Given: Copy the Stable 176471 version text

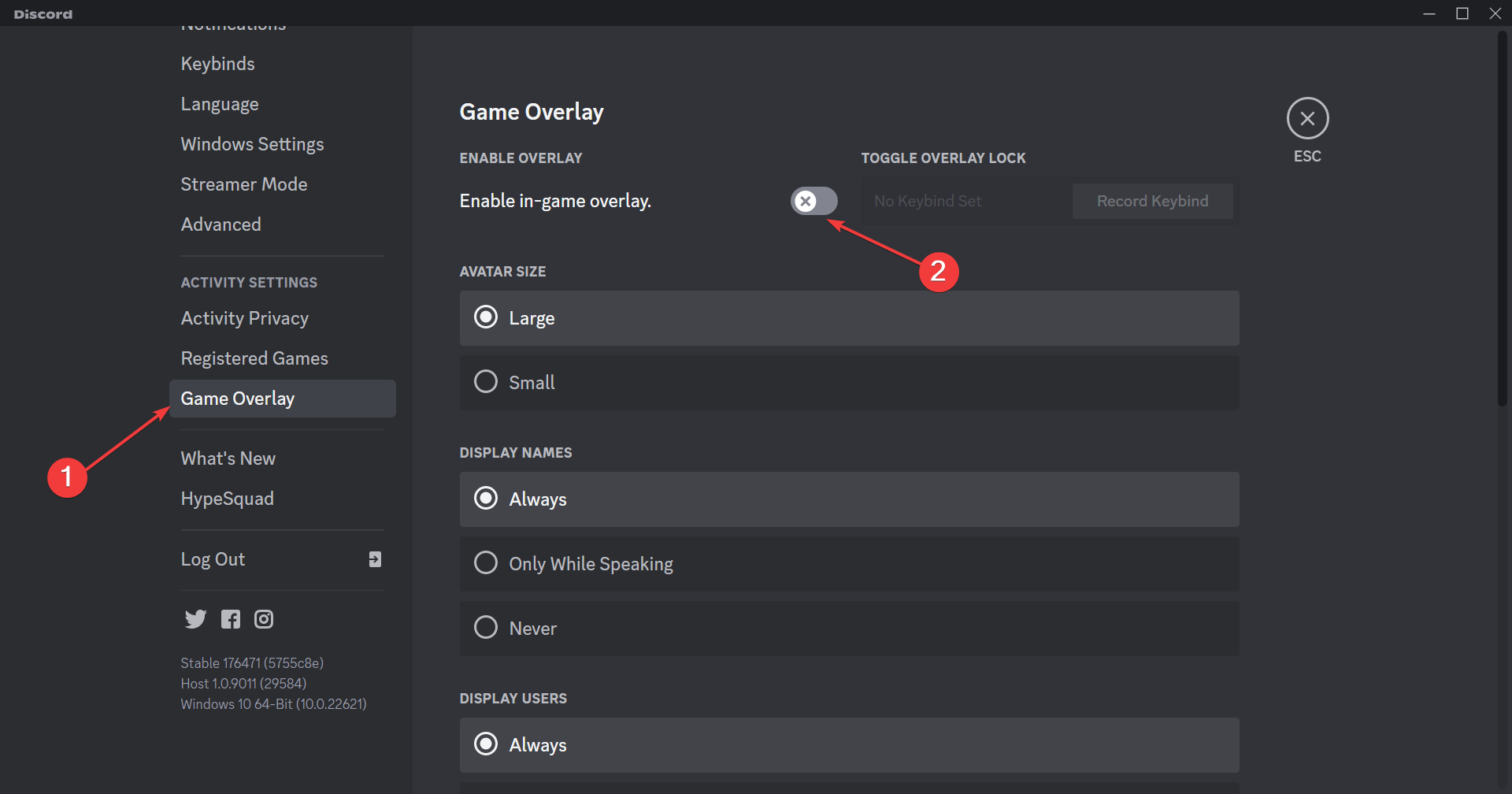Looking at the screenshot, I should coord(252,663).
